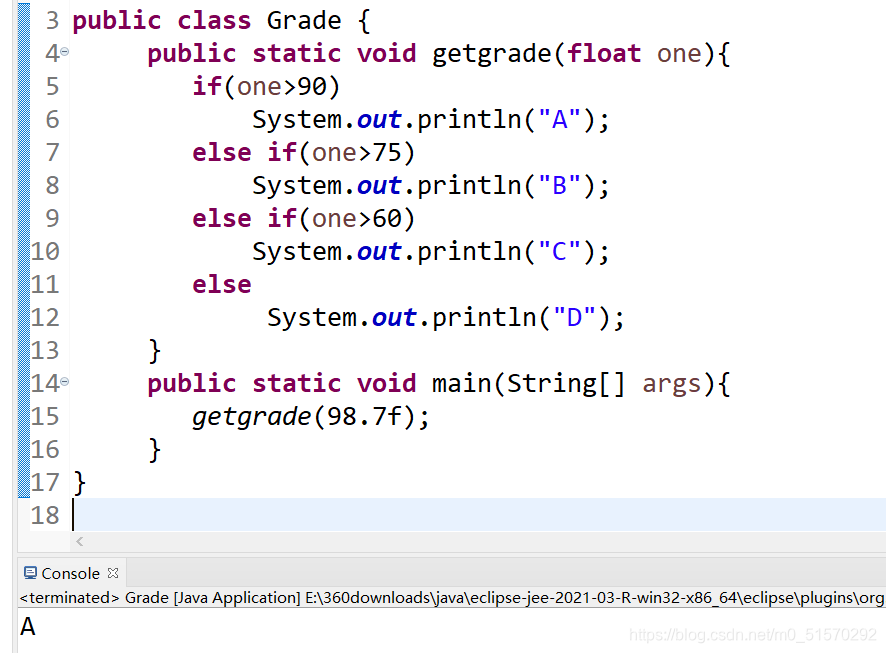Screen dimensions: 886x653
Task: Click line number 3 in gutter
Action: tap(52, 20)
